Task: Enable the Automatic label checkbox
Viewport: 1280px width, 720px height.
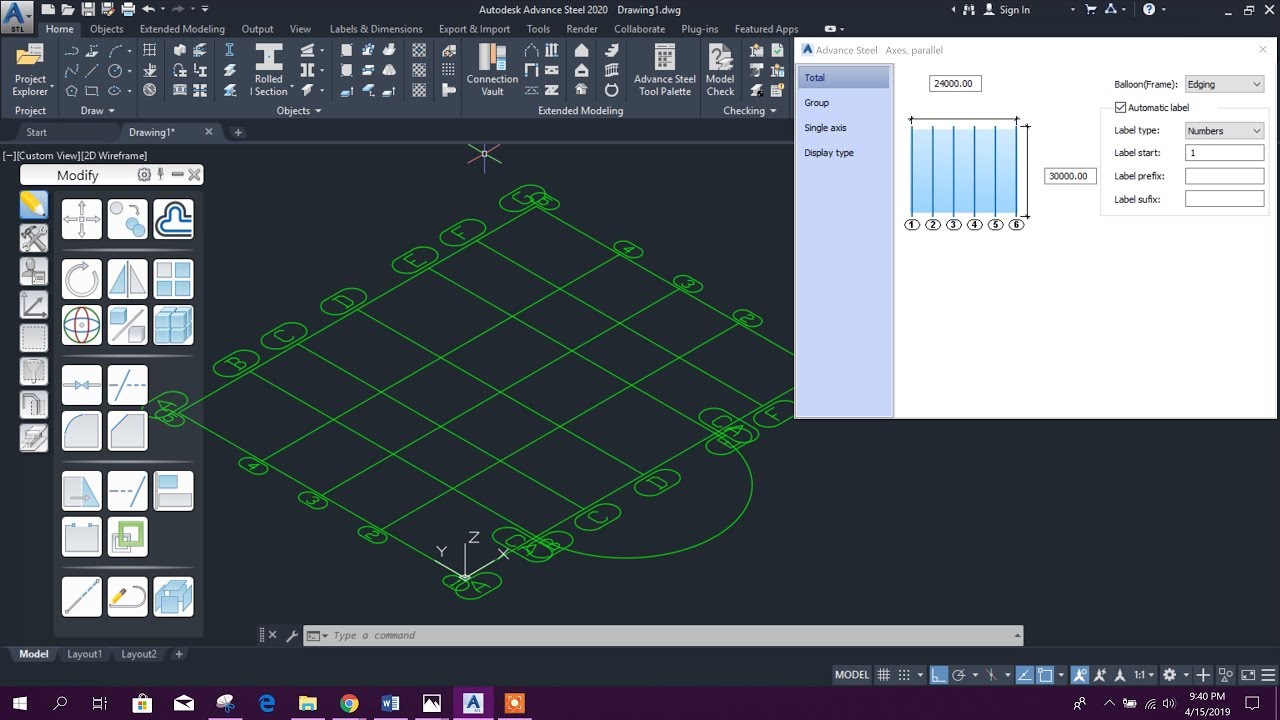Action: point(1121,107)
